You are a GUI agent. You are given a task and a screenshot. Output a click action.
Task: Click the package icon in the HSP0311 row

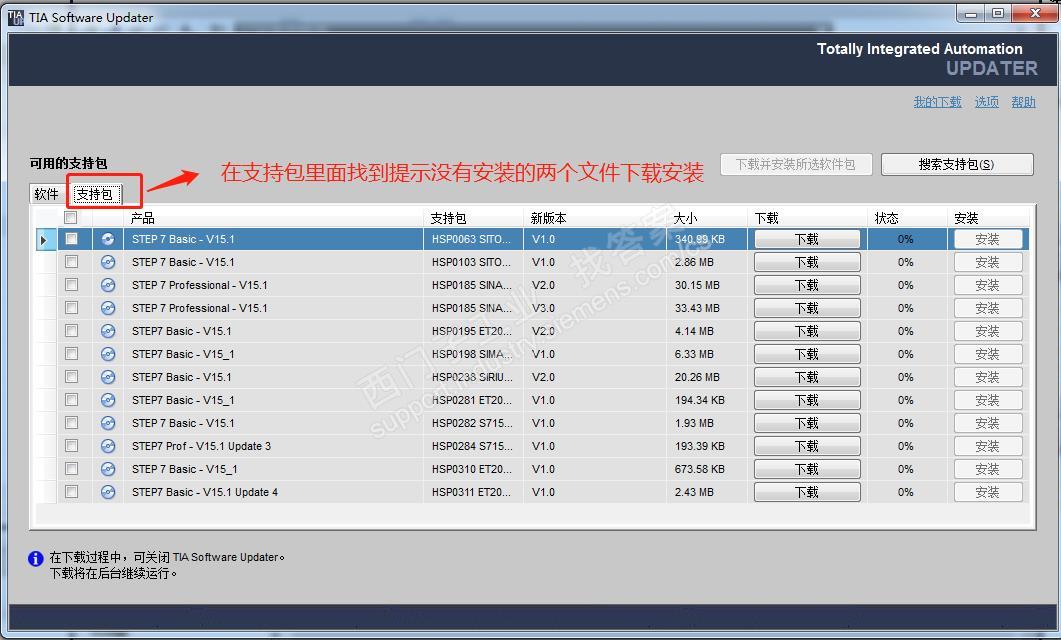pyautogui.click(x=108, y=492)
